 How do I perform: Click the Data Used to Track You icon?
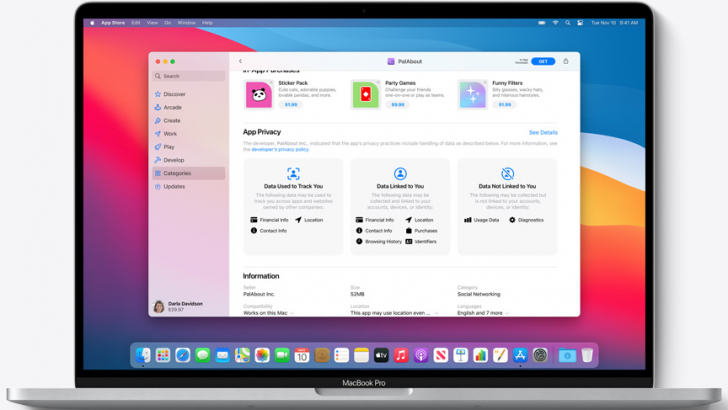(x=293, y=174)
